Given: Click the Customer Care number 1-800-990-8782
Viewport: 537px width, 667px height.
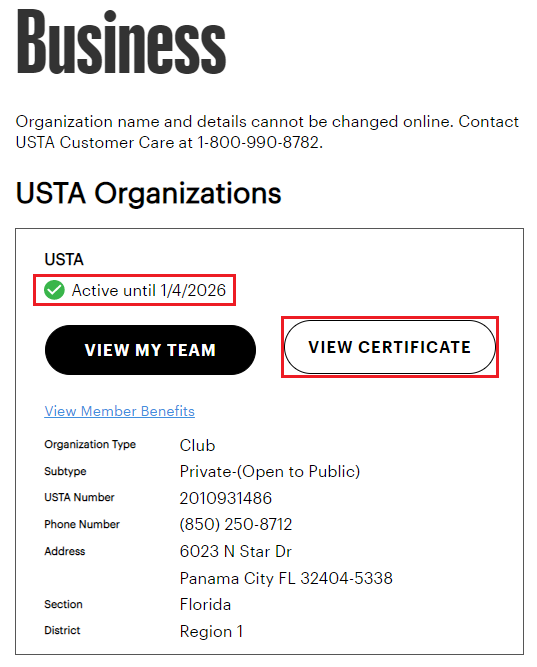Looking at the screenshot, I should coord(258,143).
